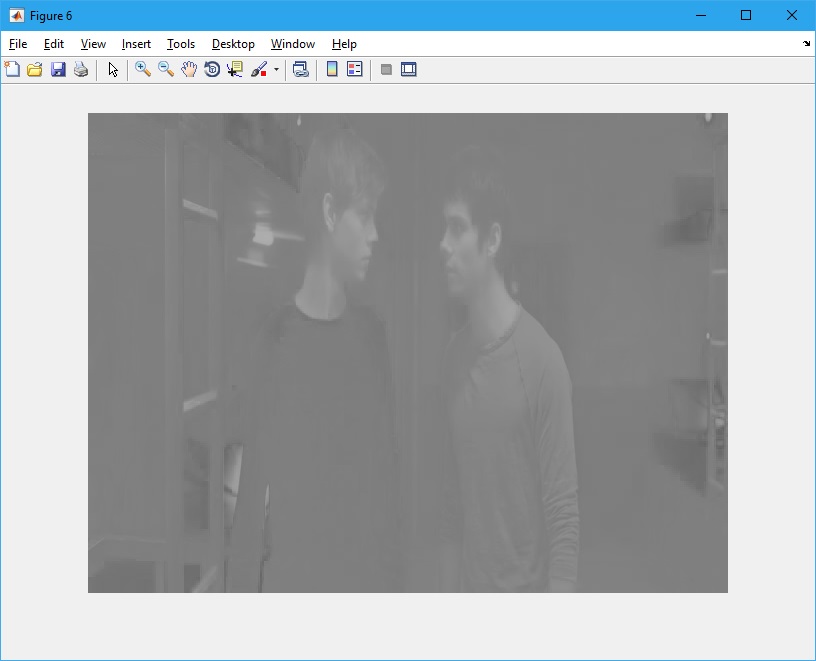This screenshot has width=816, height=661.
Task: Open the Desktop menu
Action: point(233,44)
